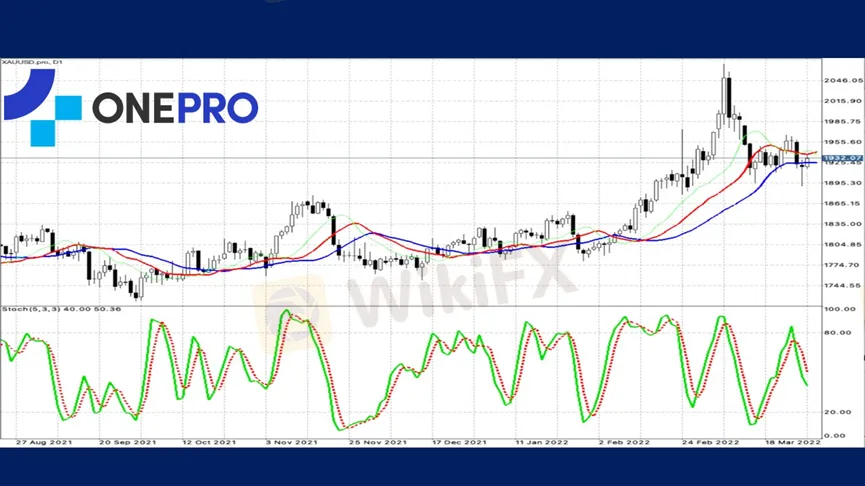Select the 1804.85 price axis label
This screenshot has width=865, height=486.
tap(843, 244)
